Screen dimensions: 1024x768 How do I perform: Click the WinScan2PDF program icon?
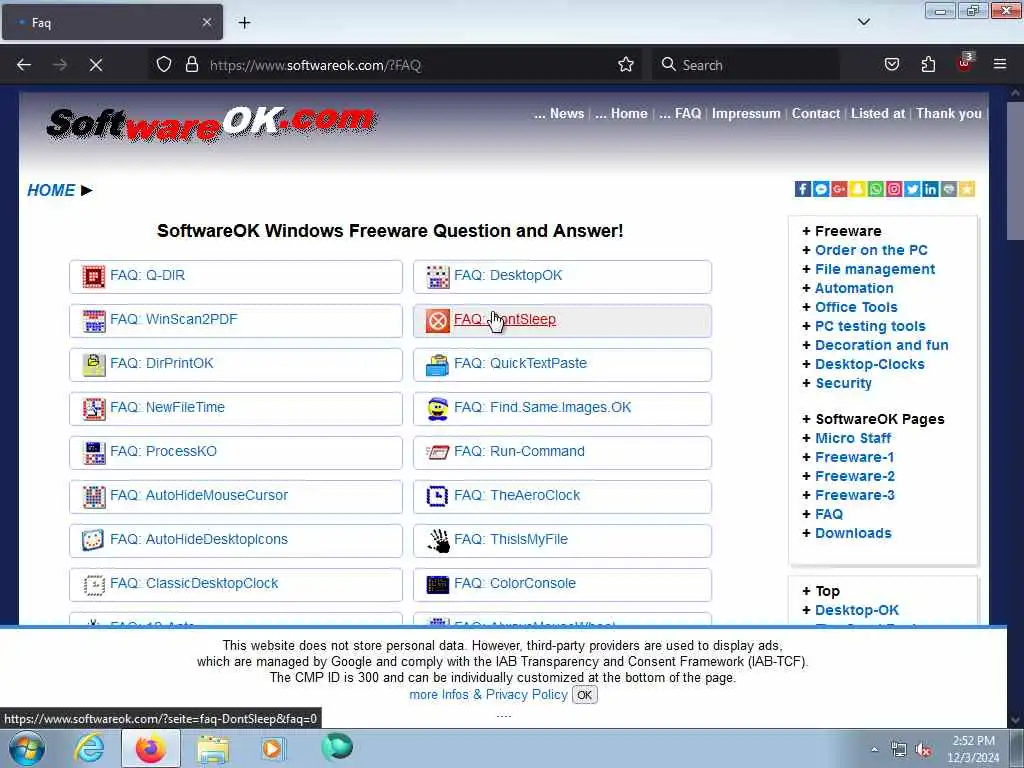coord(93,321)
